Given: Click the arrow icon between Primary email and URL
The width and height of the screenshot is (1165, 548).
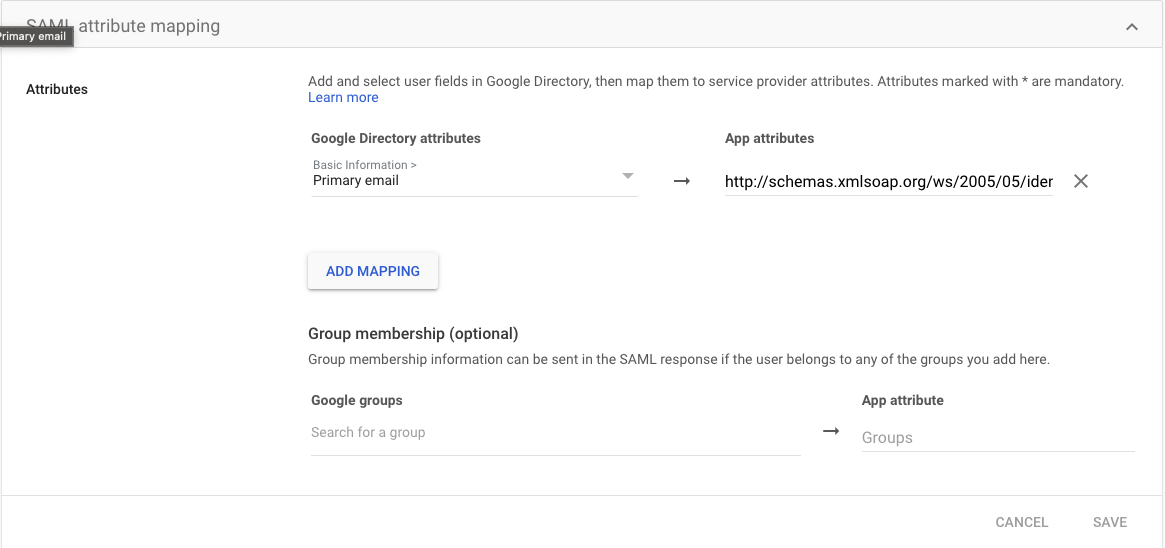Looking at the screenshot, I should [x=681, y=181].
